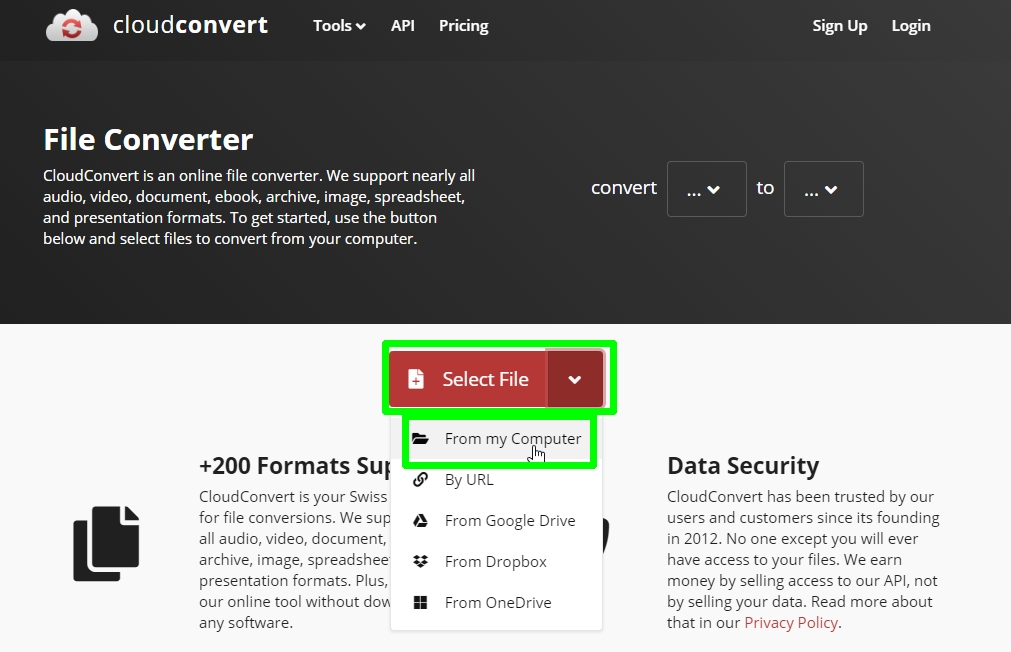This screenshot has height=652, width=1011.
Task: Click the Dropbox logo icon
Action: pos(420,562)
